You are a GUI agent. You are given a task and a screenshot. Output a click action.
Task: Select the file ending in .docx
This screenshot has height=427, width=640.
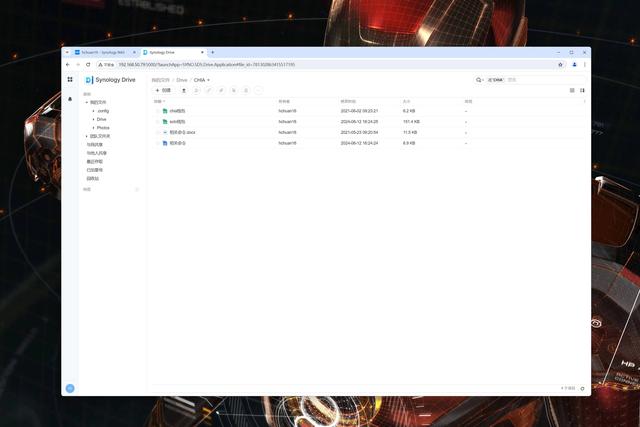(182, 132)
